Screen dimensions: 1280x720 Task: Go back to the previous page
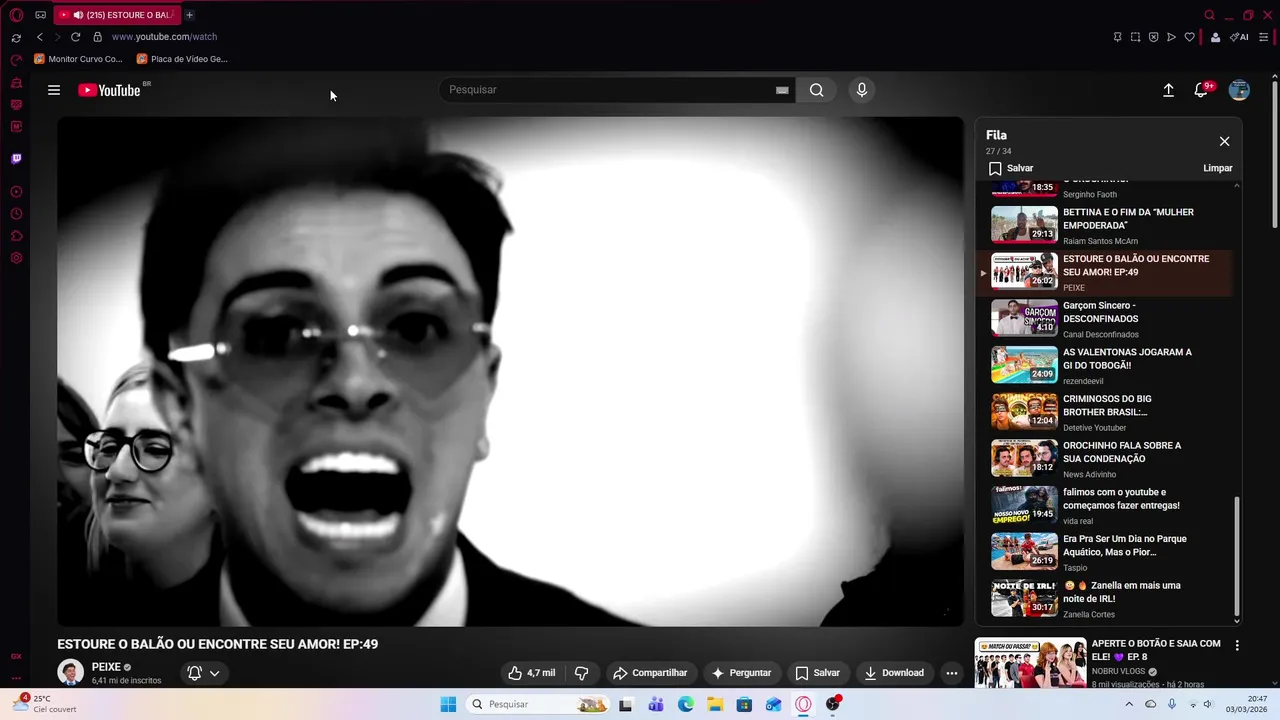click(40, 37)
